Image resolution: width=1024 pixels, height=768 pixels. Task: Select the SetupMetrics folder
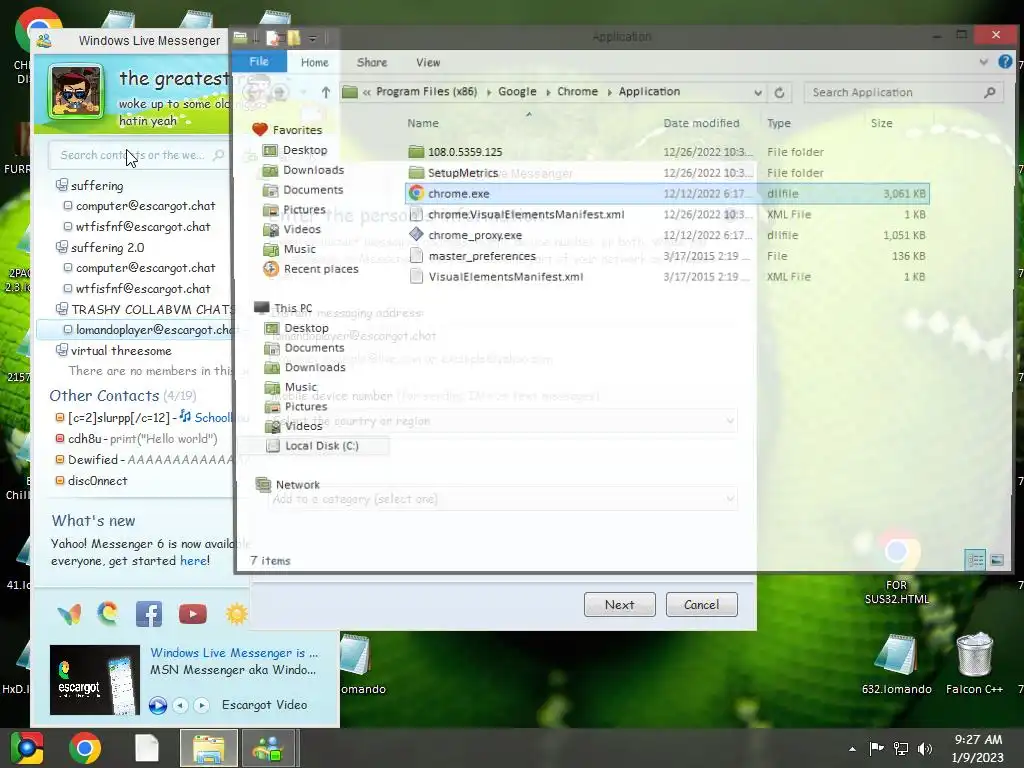pyautogui.click(x=462, y=172)
